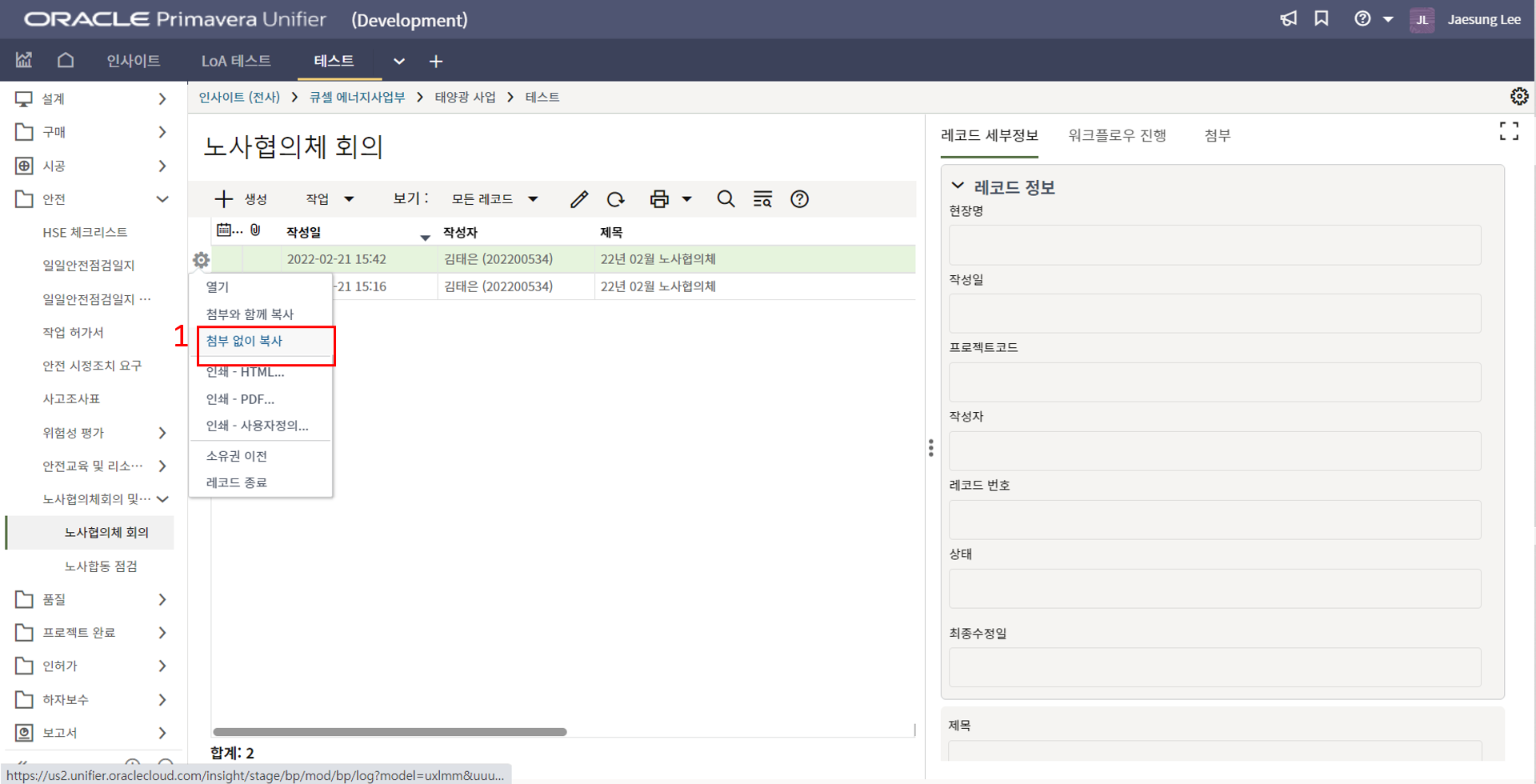Open the find-on-page list search icon
Screen dimensions: 1536x784
click(x=762, y=199)
